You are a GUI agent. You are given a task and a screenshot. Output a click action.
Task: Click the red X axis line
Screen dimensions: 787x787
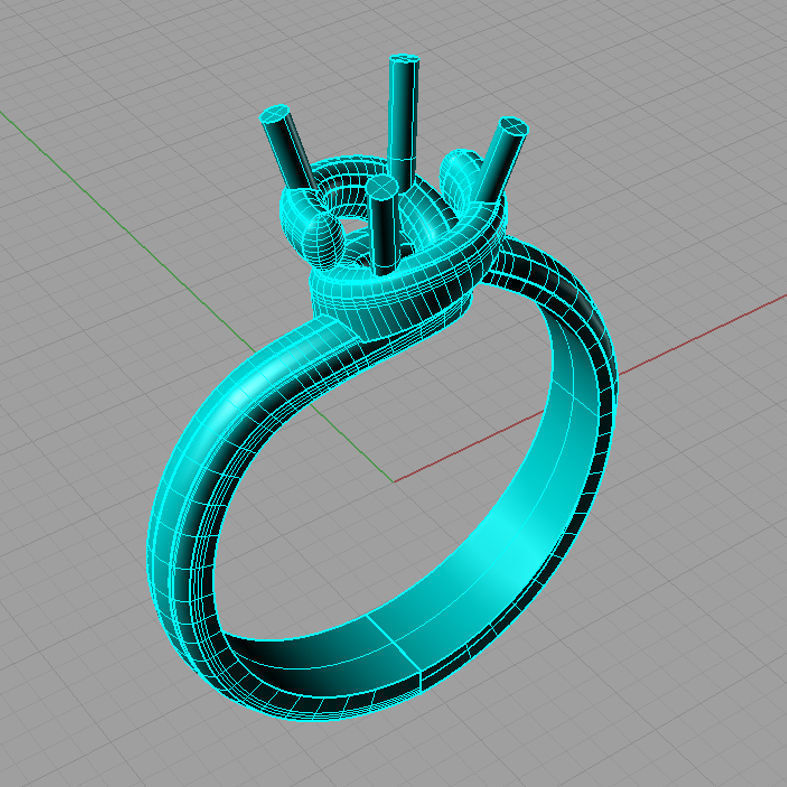coord(703,334)
